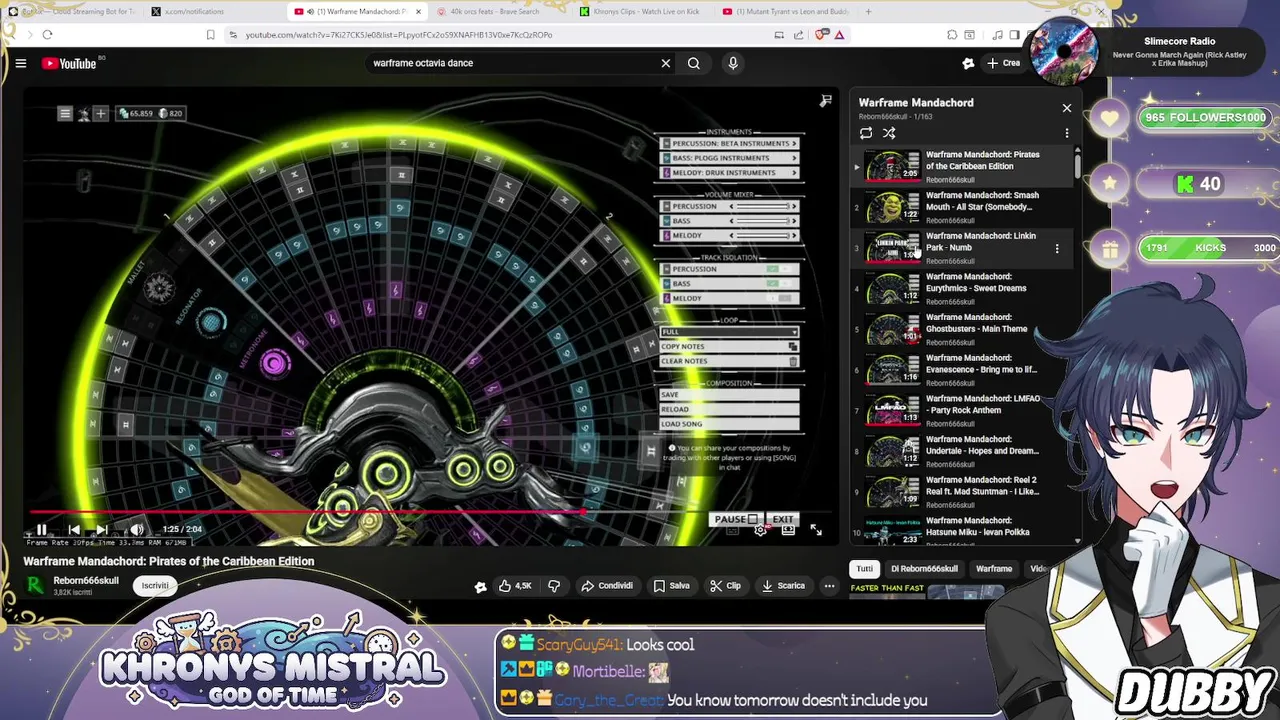Open the Loop FULL dropdown
1280x720 pixels.
(729, 332)
